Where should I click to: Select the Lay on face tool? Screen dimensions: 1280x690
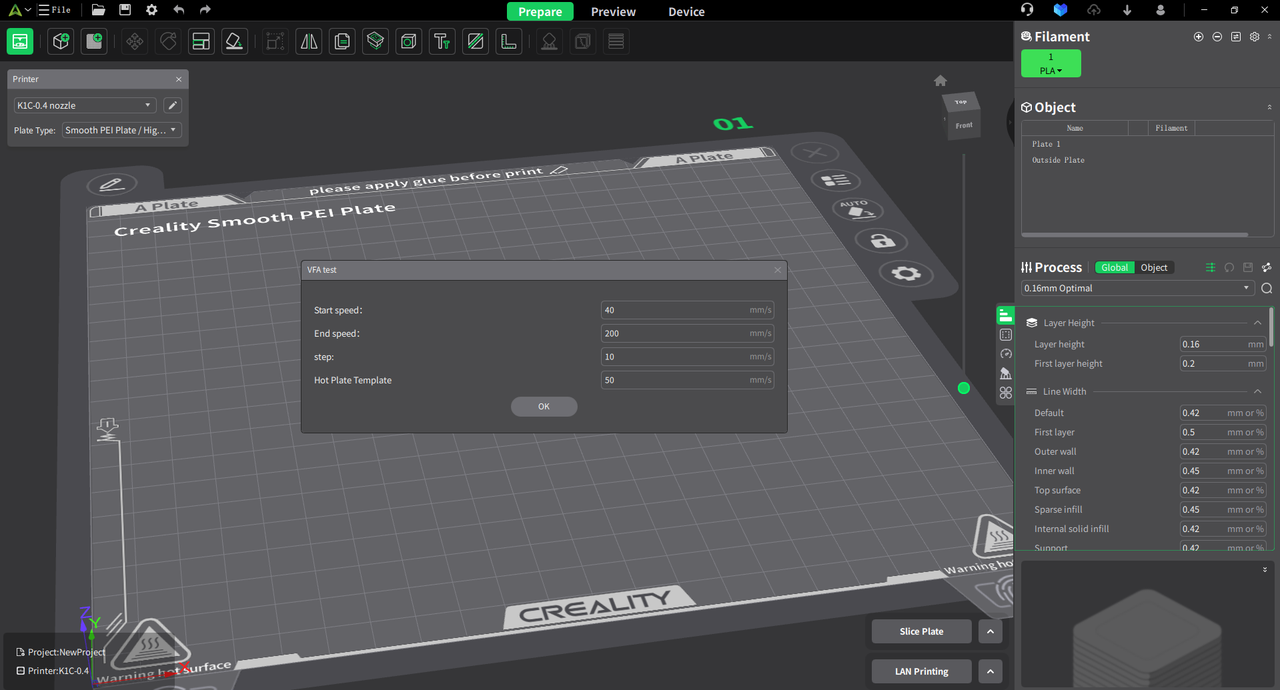(x=234, y=41)
